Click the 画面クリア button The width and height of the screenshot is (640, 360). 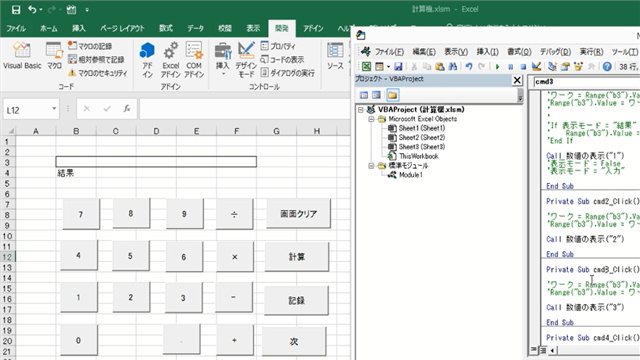(x=298, y=213)
